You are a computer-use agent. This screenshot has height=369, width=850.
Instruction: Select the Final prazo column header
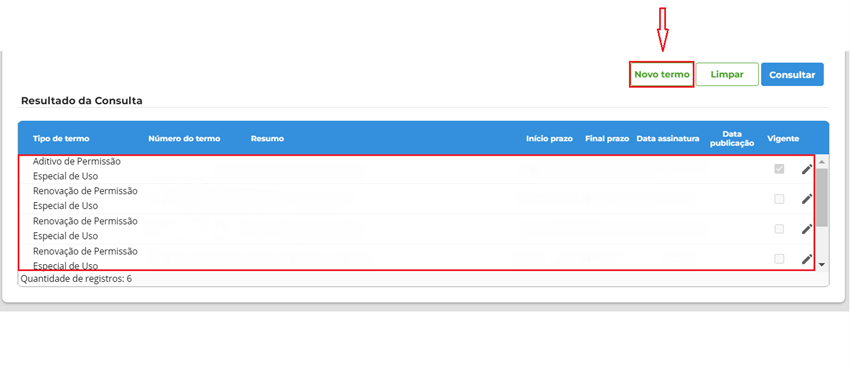[607, 139]
